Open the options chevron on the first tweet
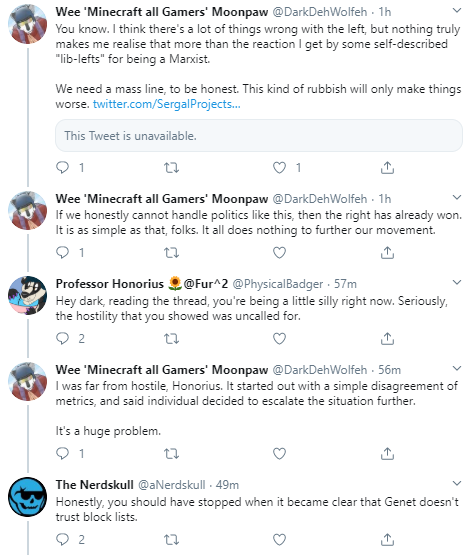Viewport: 471px width, 555px height. click(457, 11)
